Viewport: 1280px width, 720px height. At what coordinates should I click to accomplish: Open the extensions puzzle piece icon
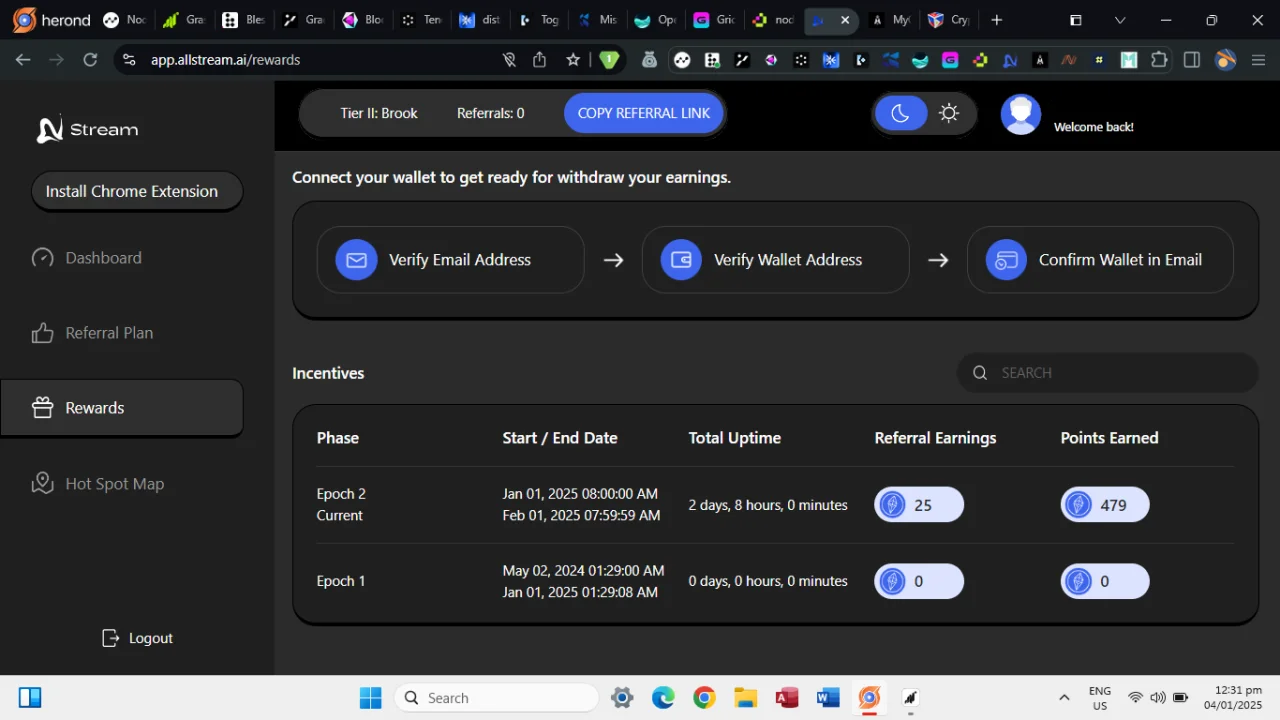(x=1159, y=60)
